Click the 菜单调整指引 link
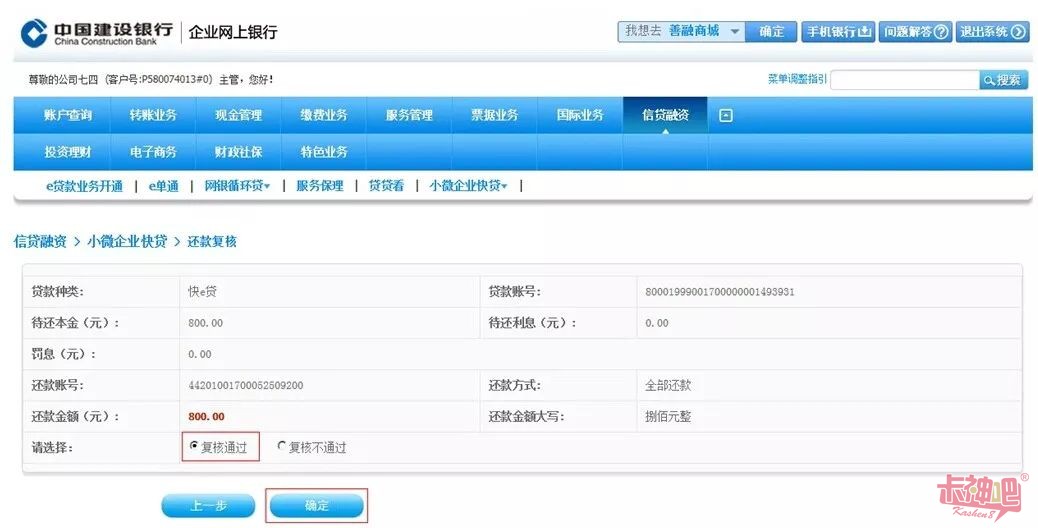The width and height of the screenshot is (1038, 528). (797, 79)
